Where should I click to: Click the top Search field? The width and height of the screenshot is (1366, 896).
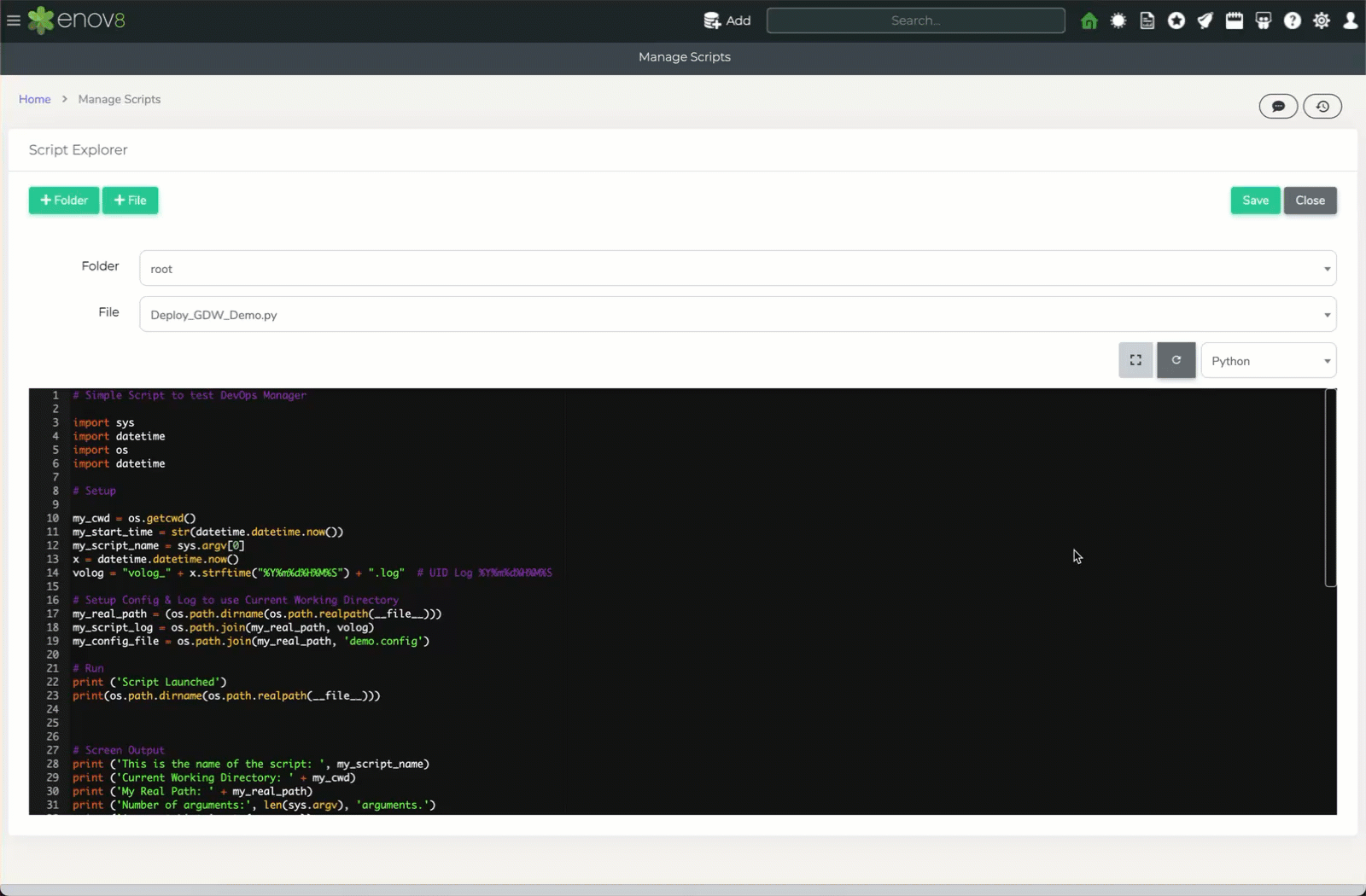[915, 20]
